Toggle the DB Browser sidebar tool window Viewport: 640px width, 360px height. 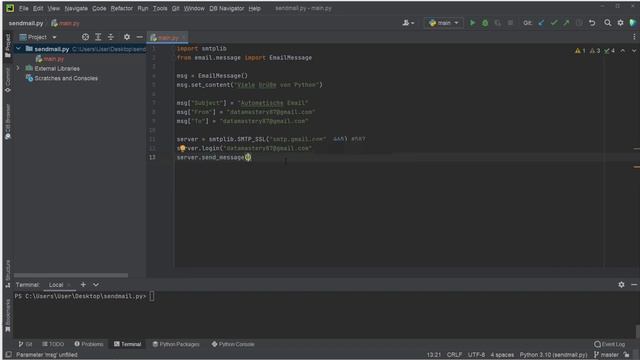[x=8, y=122]
